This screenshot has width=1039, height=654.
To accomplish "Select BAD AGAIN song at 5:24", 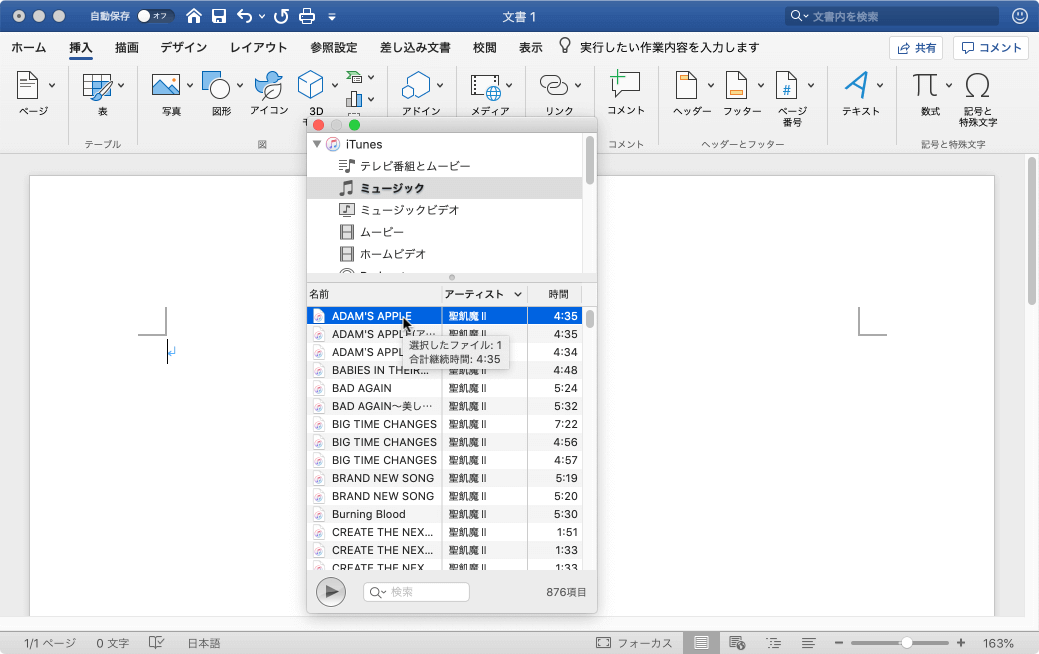I will (x=445, y=388).
